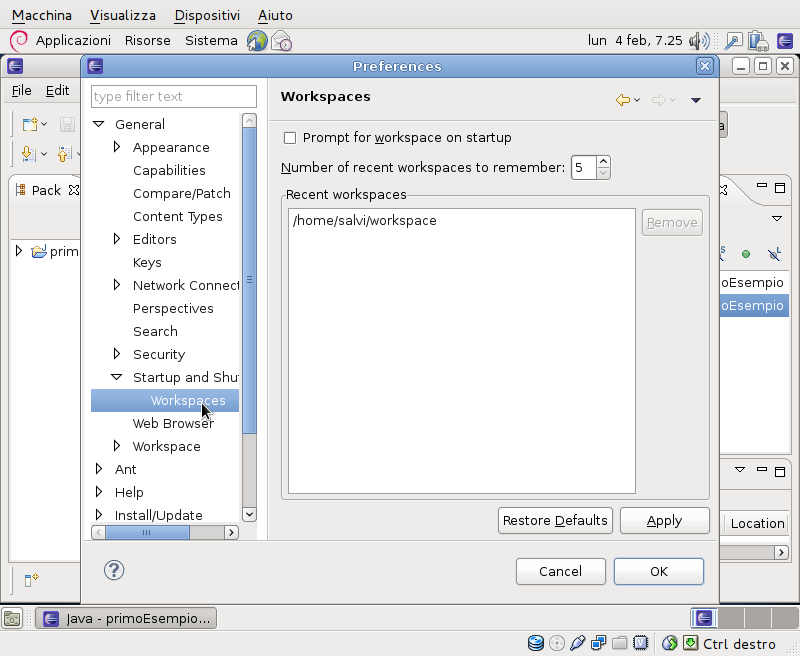The height and width of the screenshot is (656, 800).
Task: Click the greyed Forward arrow in Preferences header
Action: pos(659,99)
